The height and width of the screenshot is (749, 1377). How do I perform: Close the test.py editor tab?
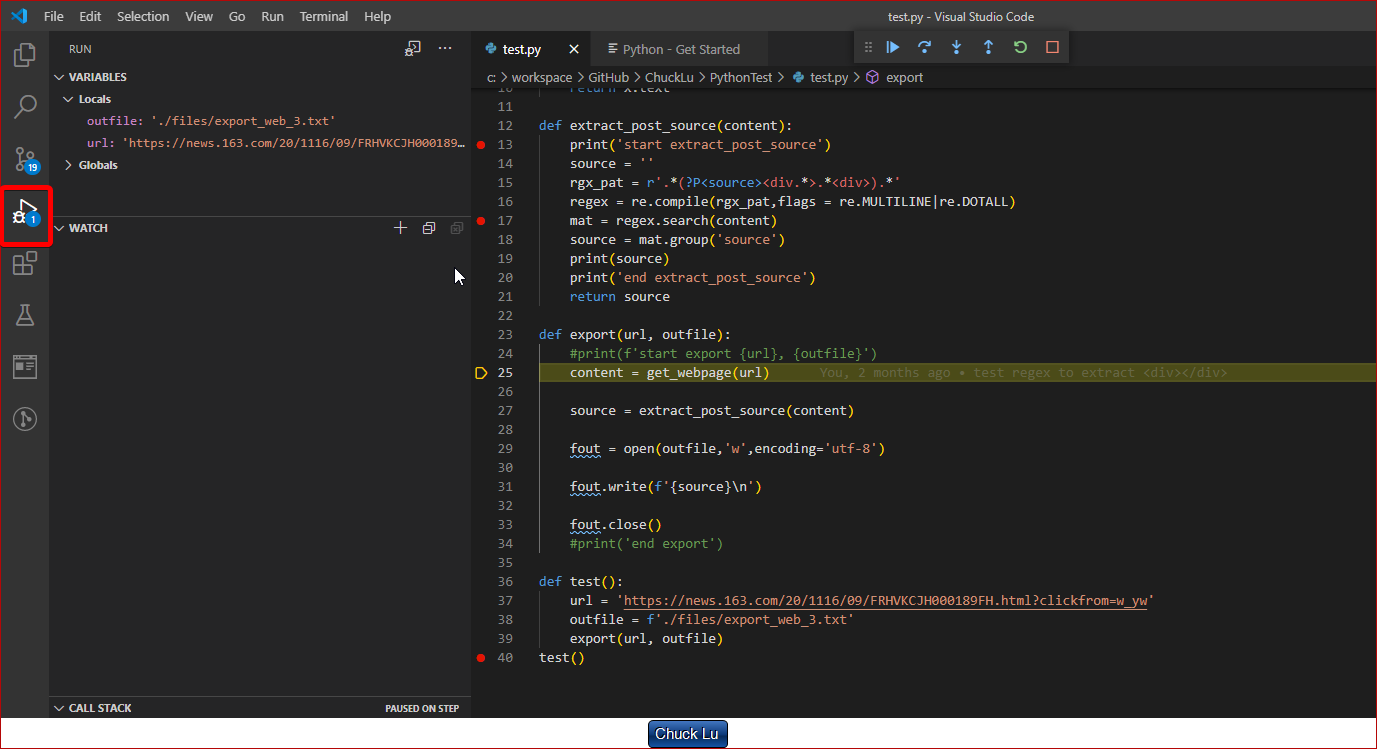click(574, 49)
